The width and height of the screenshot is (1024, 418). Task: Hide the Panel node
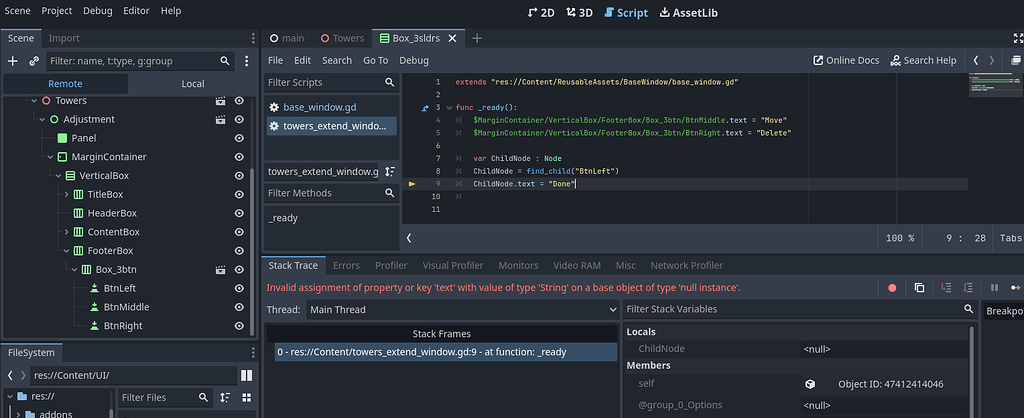(239, 138)
